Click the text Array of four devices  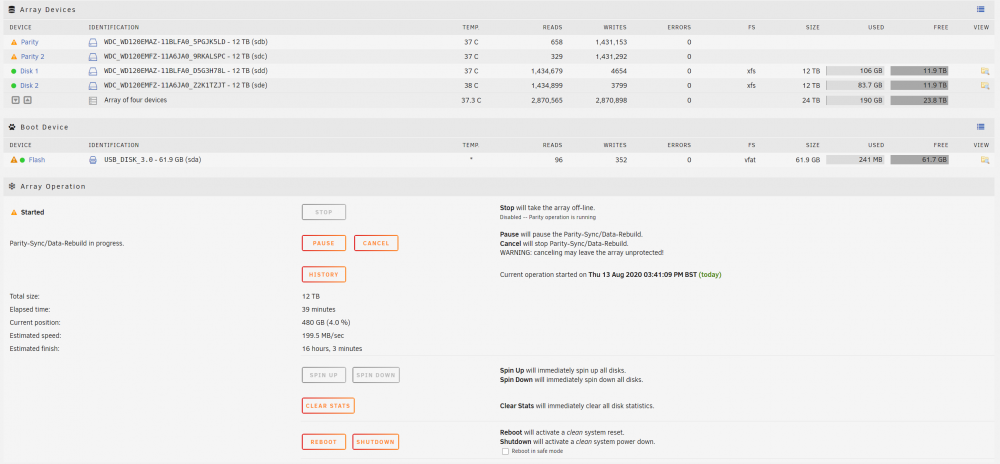point(136,100)
